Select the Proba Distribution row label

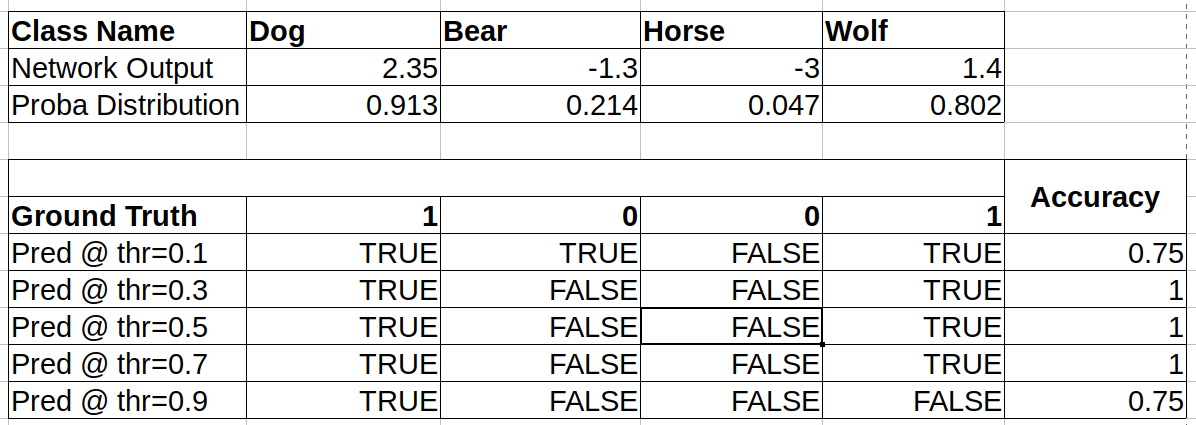[125, 105]
